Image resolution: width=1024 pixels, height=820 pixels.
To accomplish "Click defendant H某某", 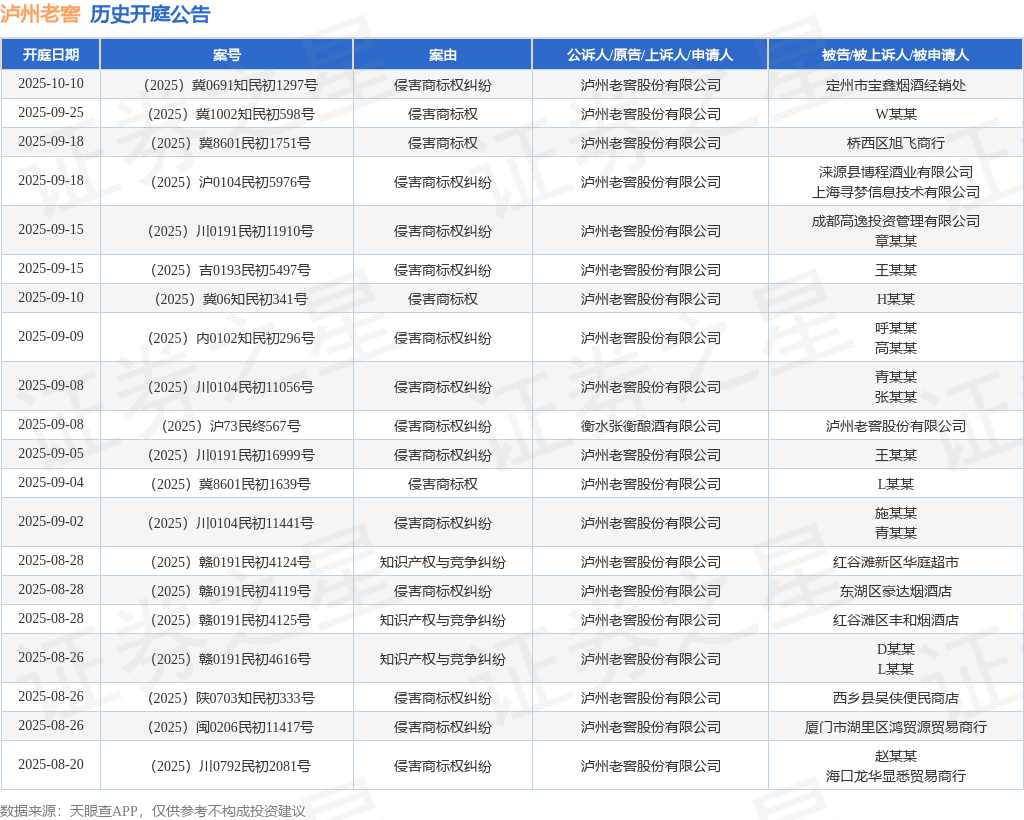I will coord(895,299).
